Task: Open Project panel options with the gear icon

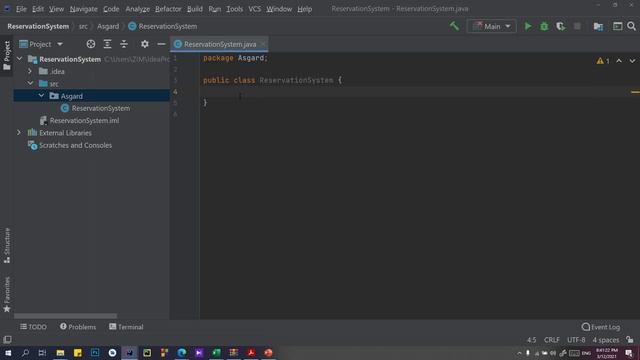Action: [144, 44]
